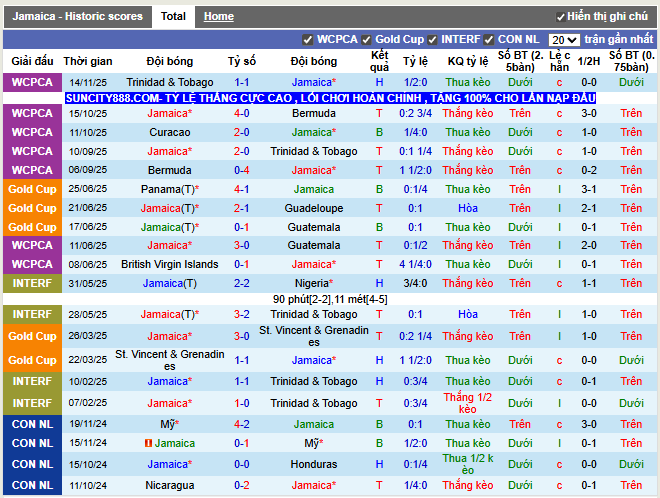Click the Gold Cup label dated 26/03/25
Screen dimensions: 660x498
point(32,336)
